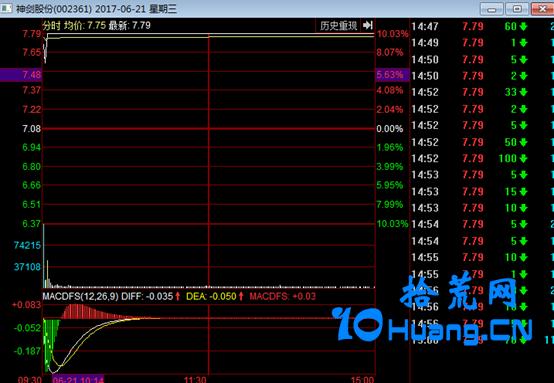554x383 pixels.
Task: Click the 7.22 price axis label
Action: tap(31, 110)
